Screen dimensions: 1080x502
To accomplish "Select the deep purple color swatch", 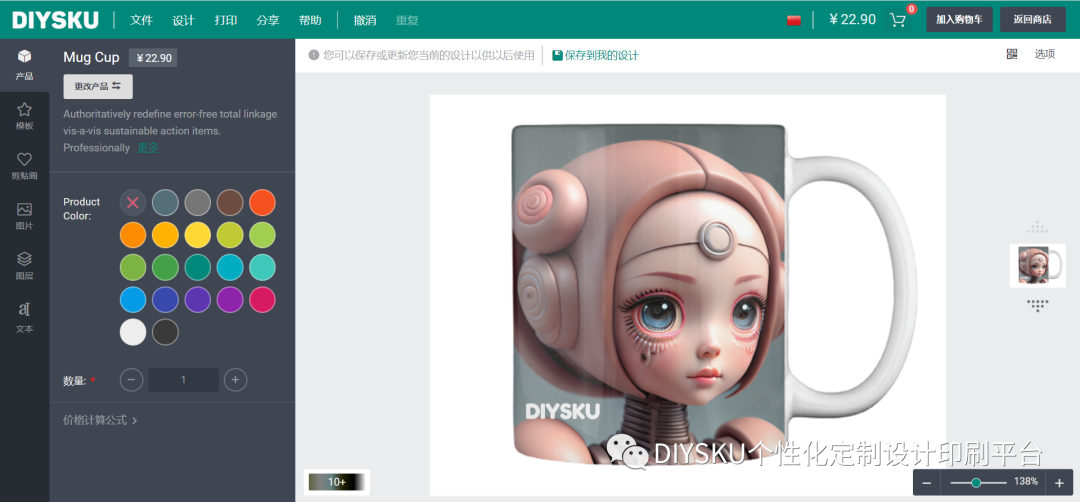I will [x=198, y=300].
